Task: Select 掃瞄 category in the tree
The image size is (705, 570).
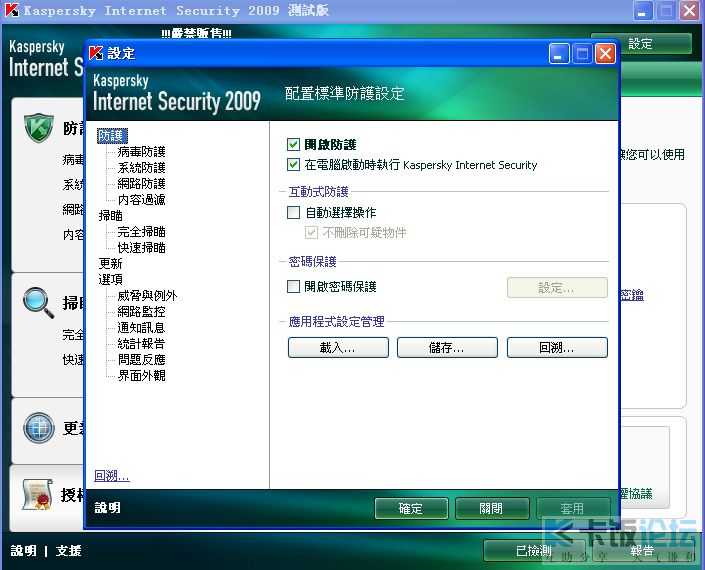Action: 110,216
